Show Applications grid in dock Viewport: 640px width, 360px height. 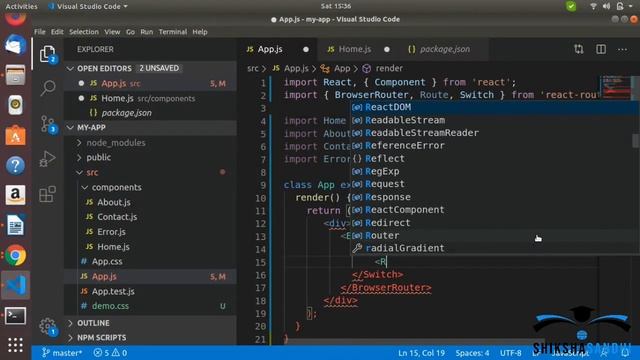(16, 345)
